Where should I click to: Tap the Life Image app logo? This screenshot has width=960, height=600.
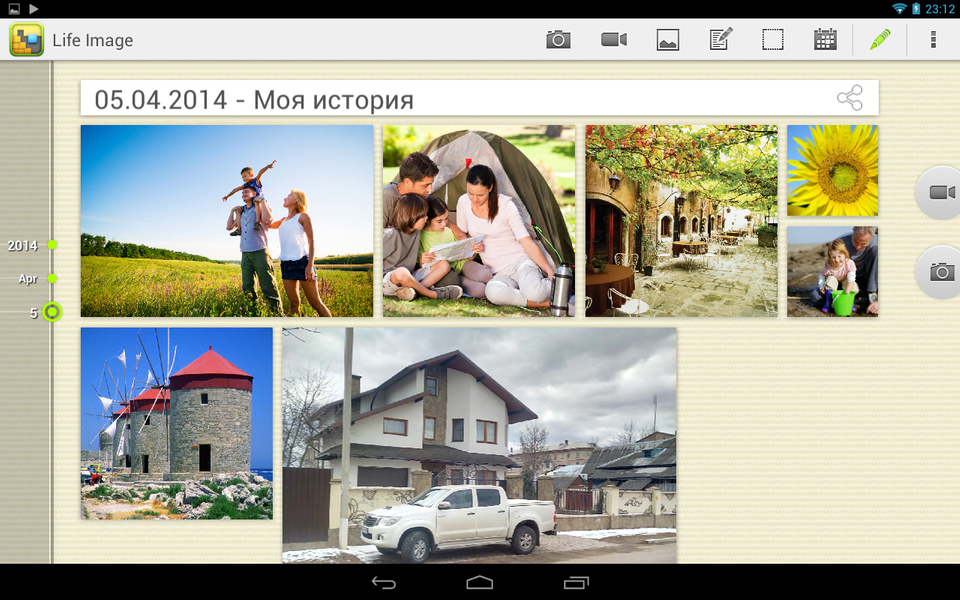click(26, 40)
